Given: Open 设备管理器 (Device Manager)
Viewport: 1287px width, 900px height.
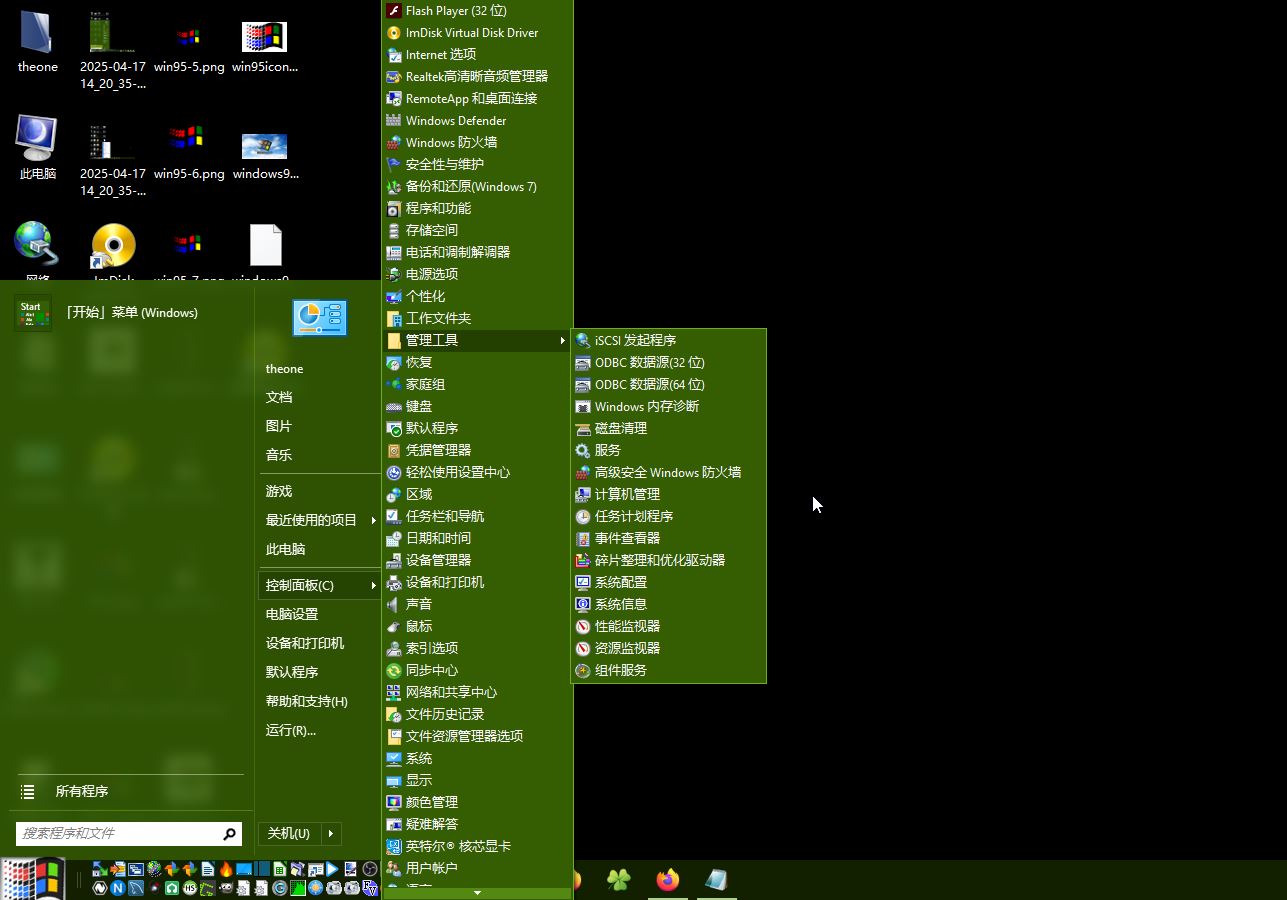Looking at the screenshot, I should click(440, 560).
